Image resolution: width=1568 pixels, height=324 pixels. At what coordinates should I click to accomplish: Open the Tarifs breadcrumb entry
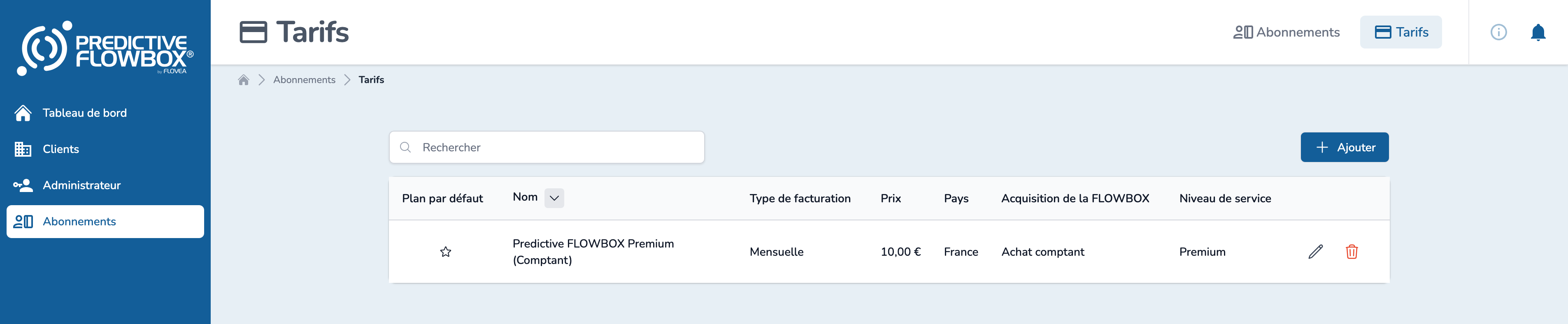pos(371,79)
